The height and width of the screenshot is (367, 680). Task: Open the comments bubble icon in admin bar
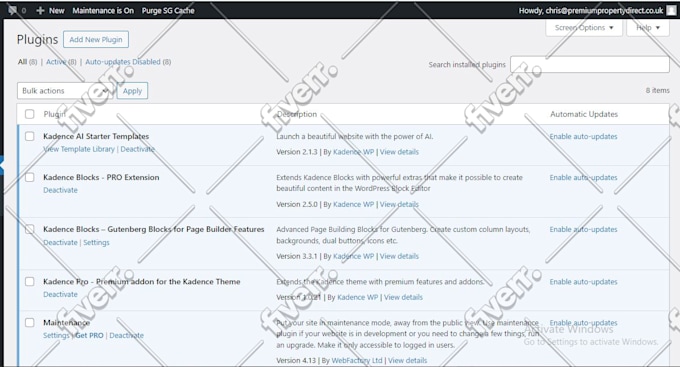pos(13,10)
